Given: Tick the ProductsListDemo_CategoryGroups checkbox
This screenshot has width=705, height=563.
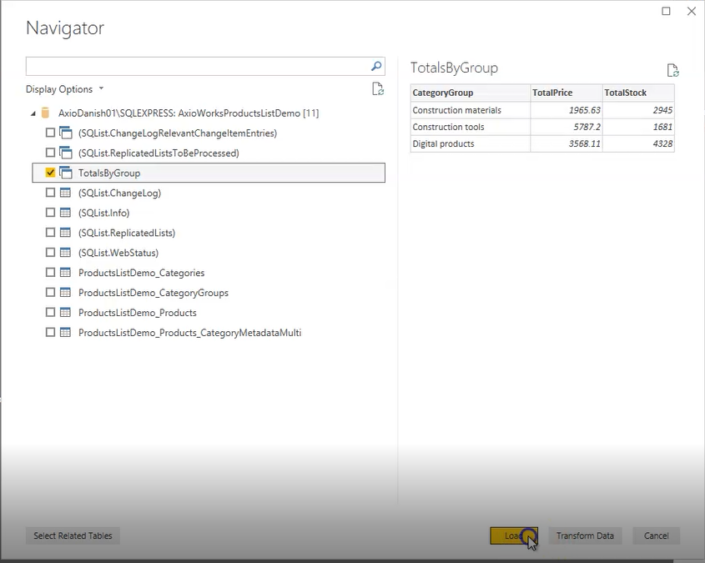Looking at the screenshot, I should 50,293.
